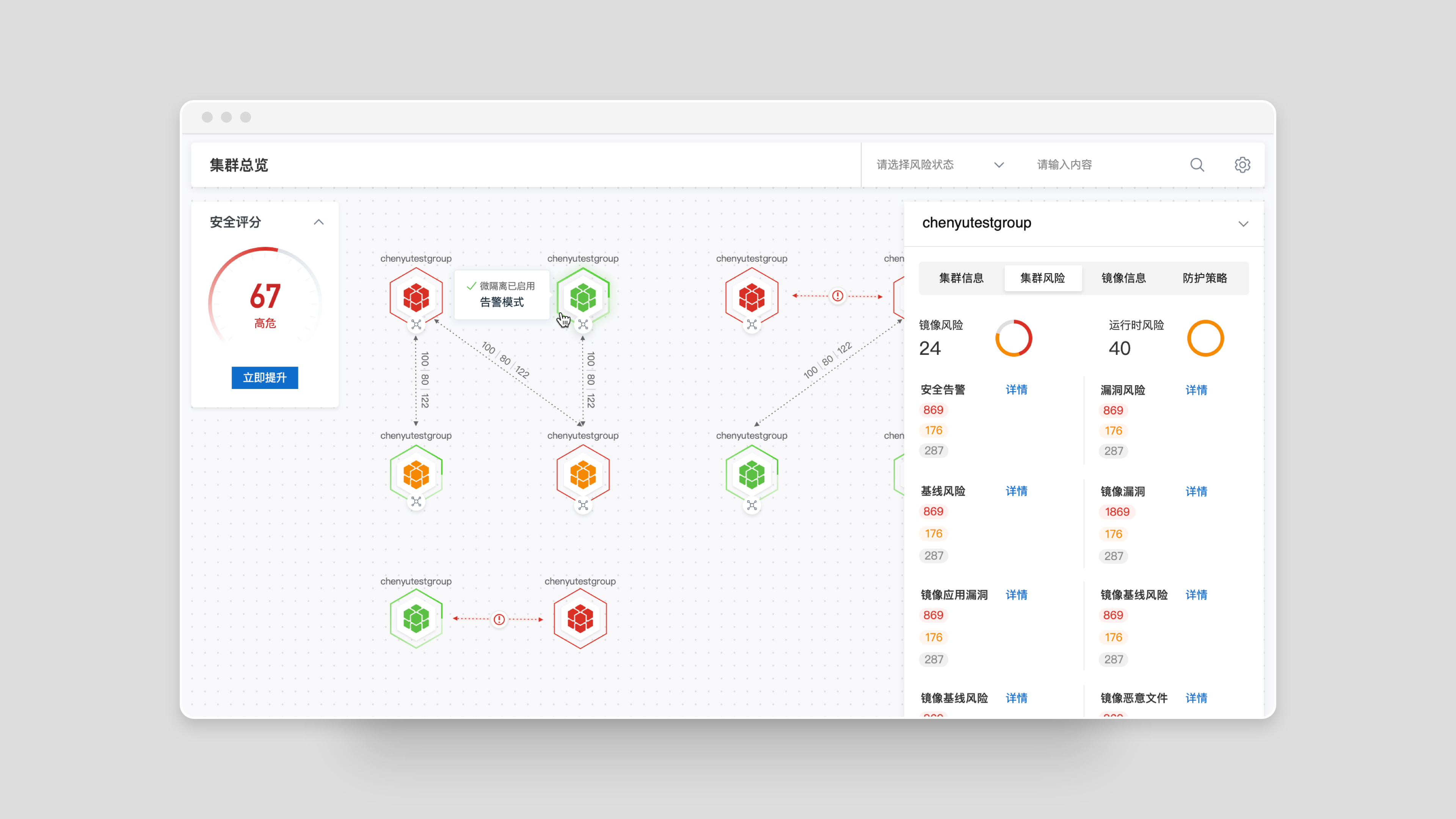Open the 防护策略 tab
The width and height of the screenshot is (1456, 819).
pyautogui.click(x=1205, y=278)
